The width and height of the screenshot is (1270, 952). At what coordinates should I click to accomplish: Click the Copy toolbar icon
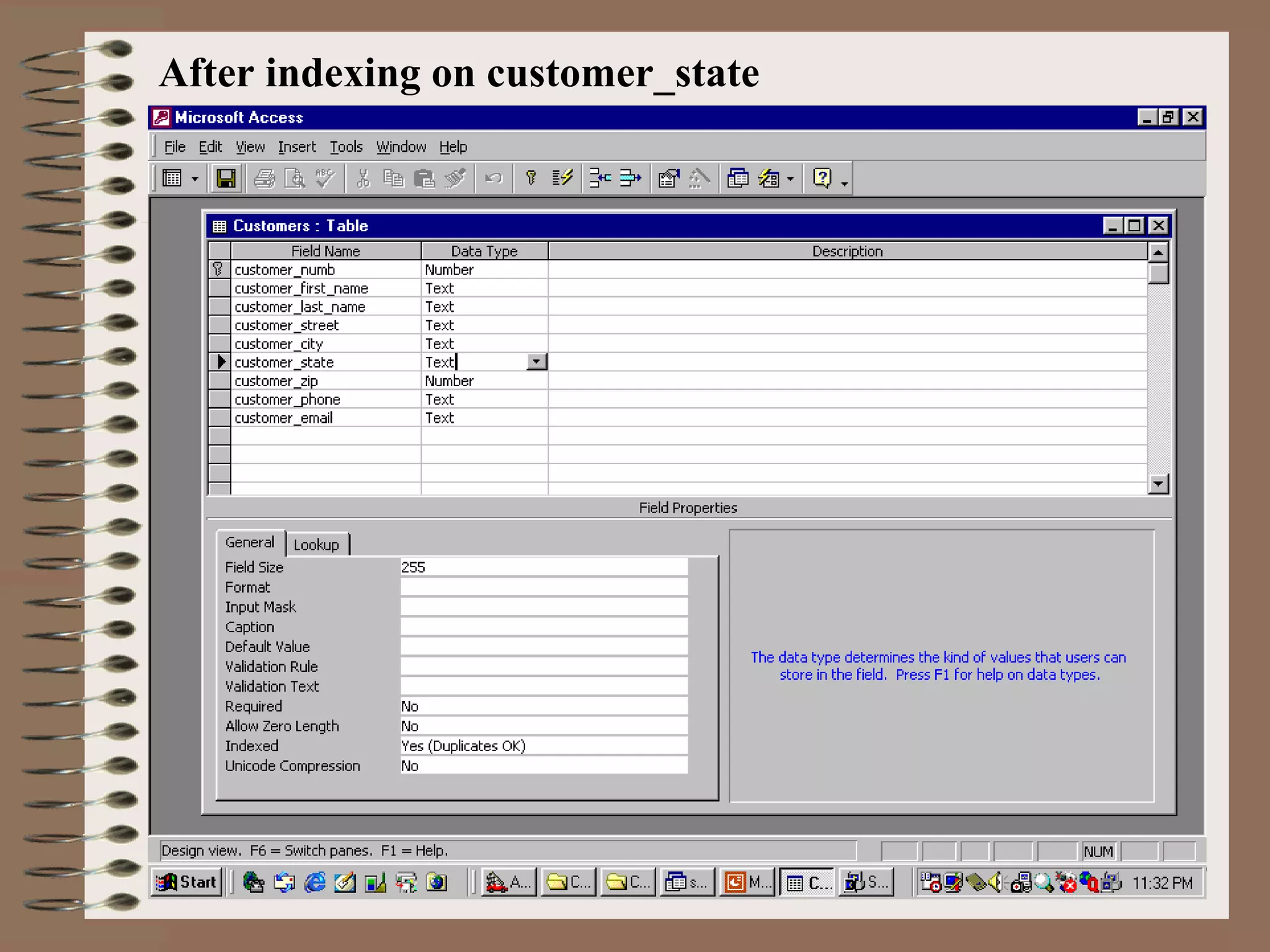coord(393,178)
